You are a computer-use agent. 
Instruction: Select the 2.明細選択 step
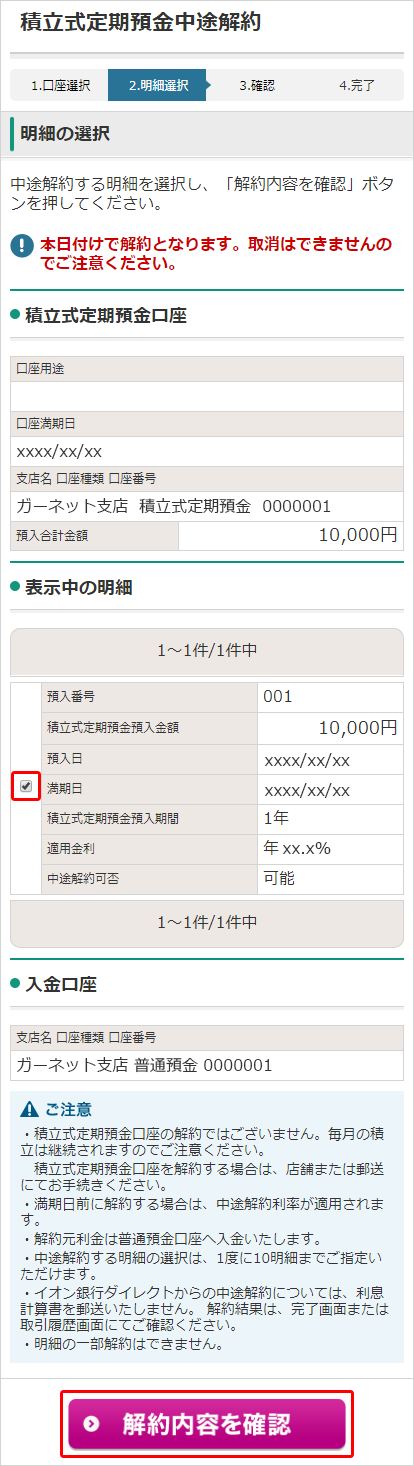tap(158, 85)
